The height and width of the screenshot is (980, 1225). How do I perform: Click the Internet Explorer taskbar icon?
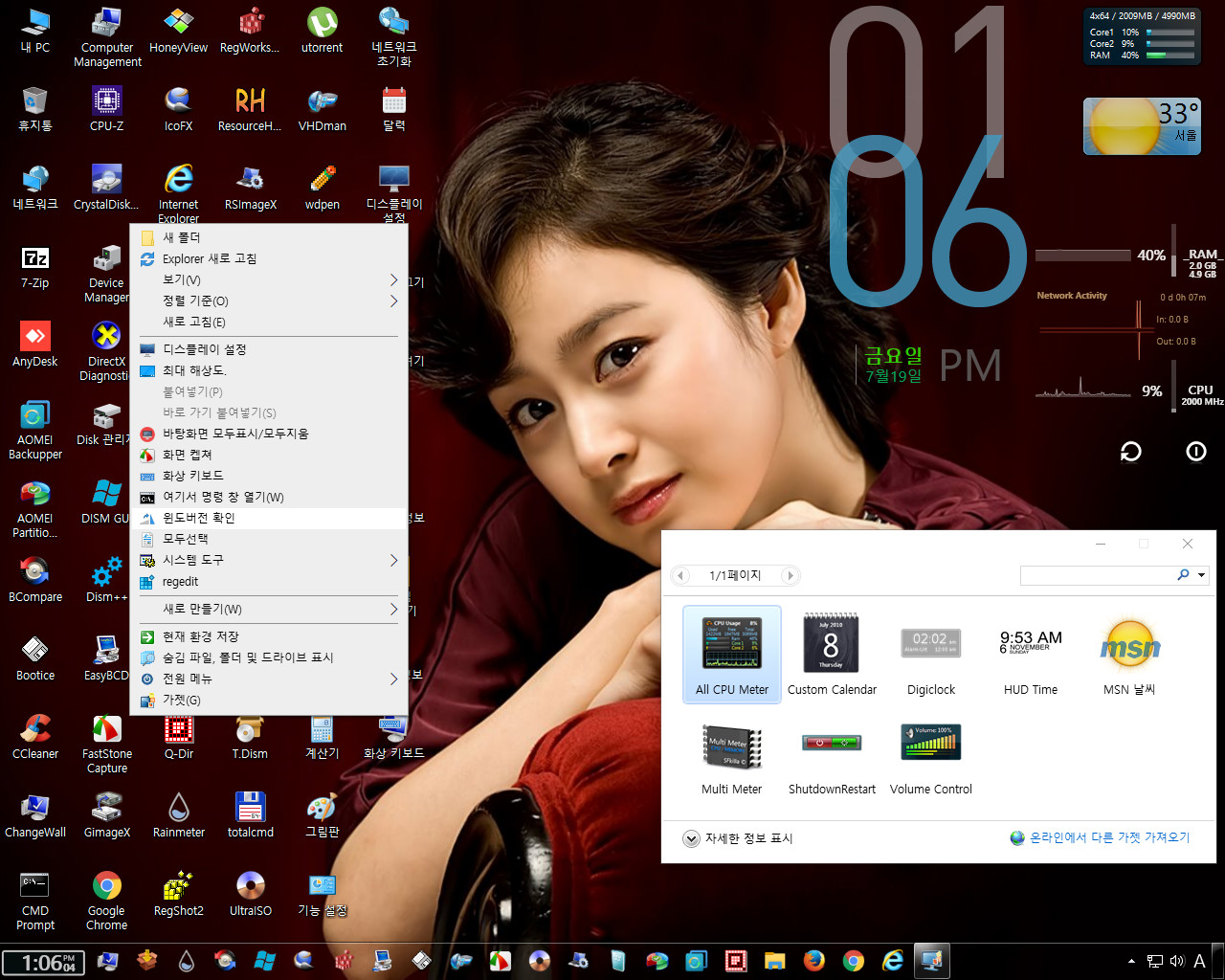tap(893, 960)
